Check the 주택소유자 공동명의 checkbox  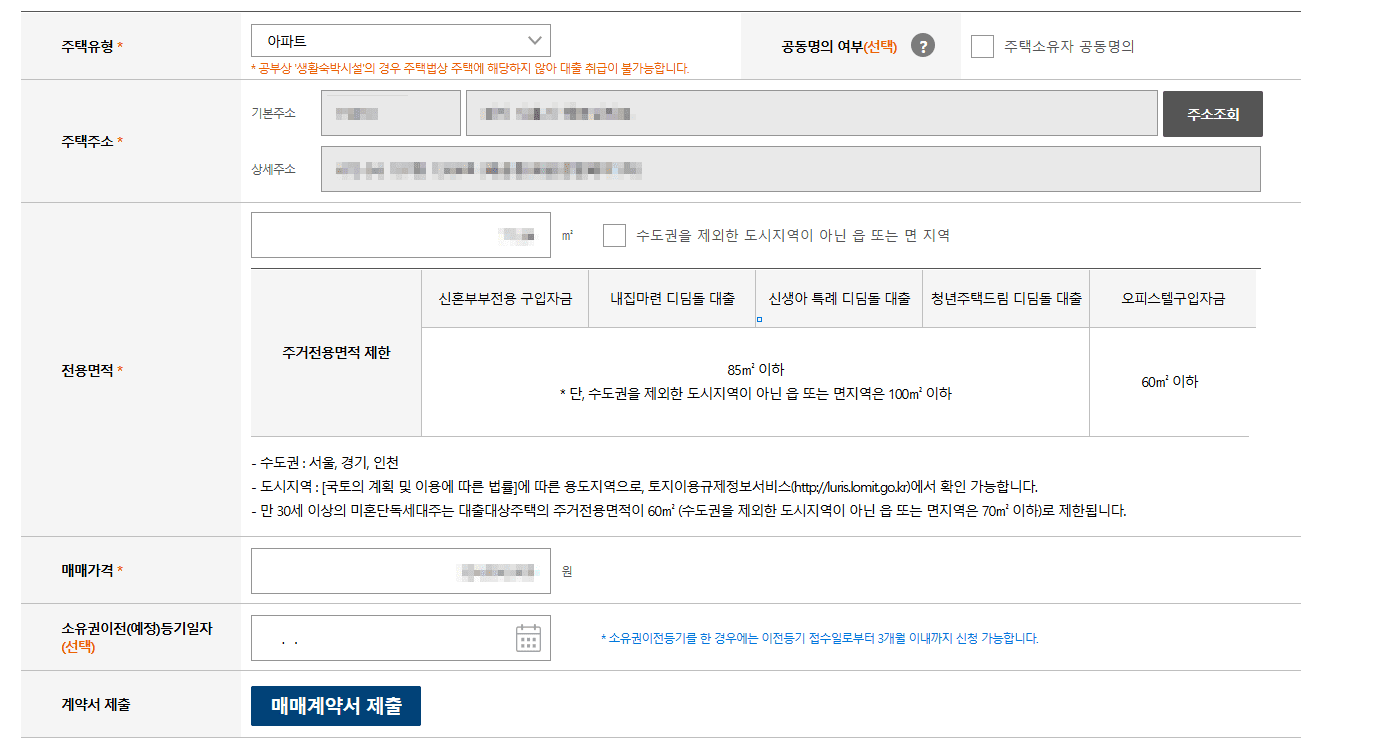[x=981, y=46]
